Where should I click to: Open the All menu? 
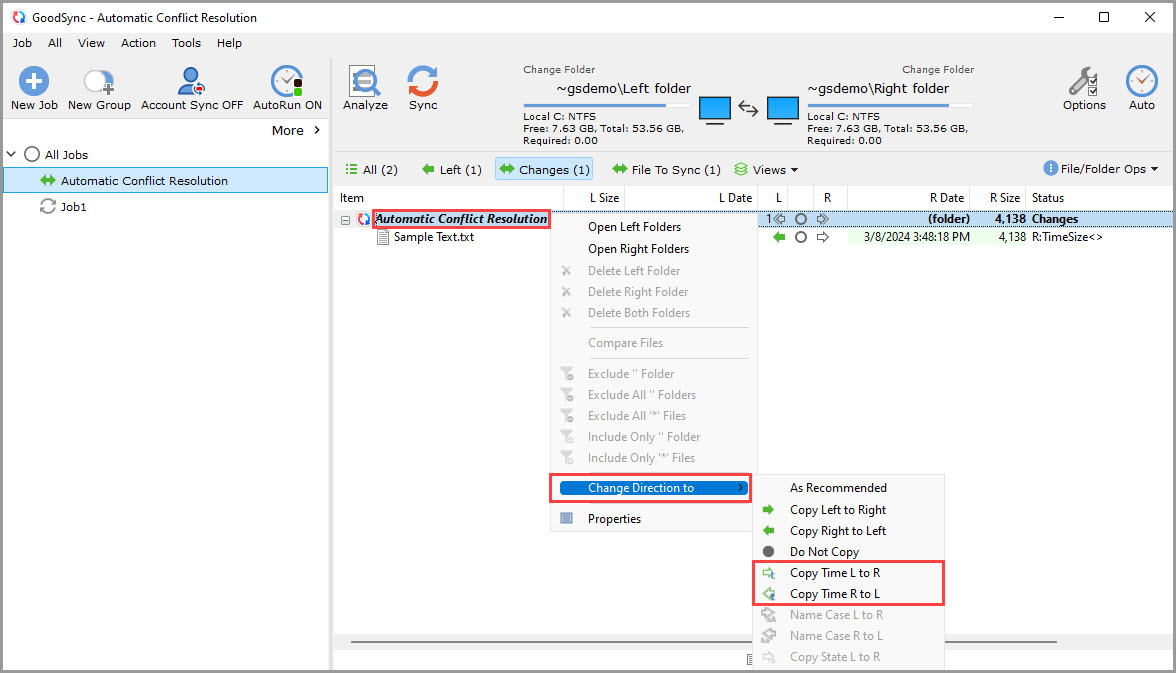[x=55, y=43]
